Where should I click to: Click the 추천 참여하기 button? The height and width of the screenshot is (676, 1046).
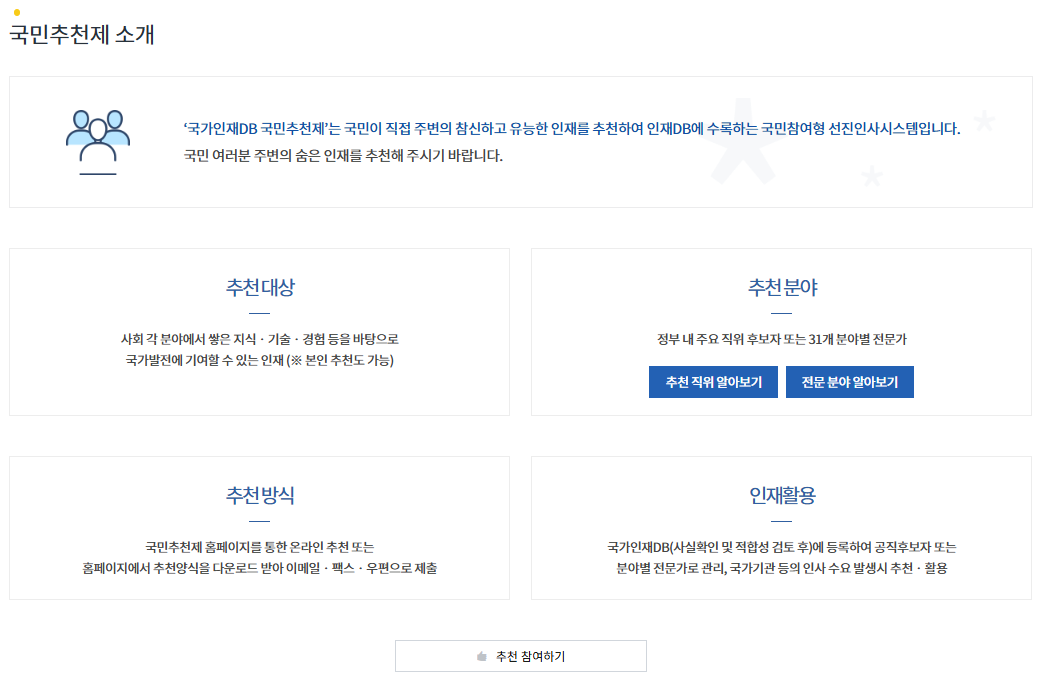[521, 655]
